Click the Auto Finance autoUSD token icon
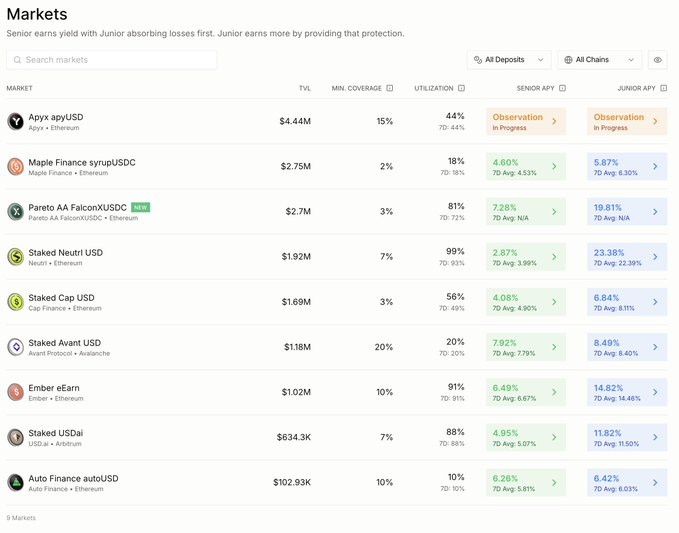This screenshot has height=533, width=679. [x=15, y=482]
